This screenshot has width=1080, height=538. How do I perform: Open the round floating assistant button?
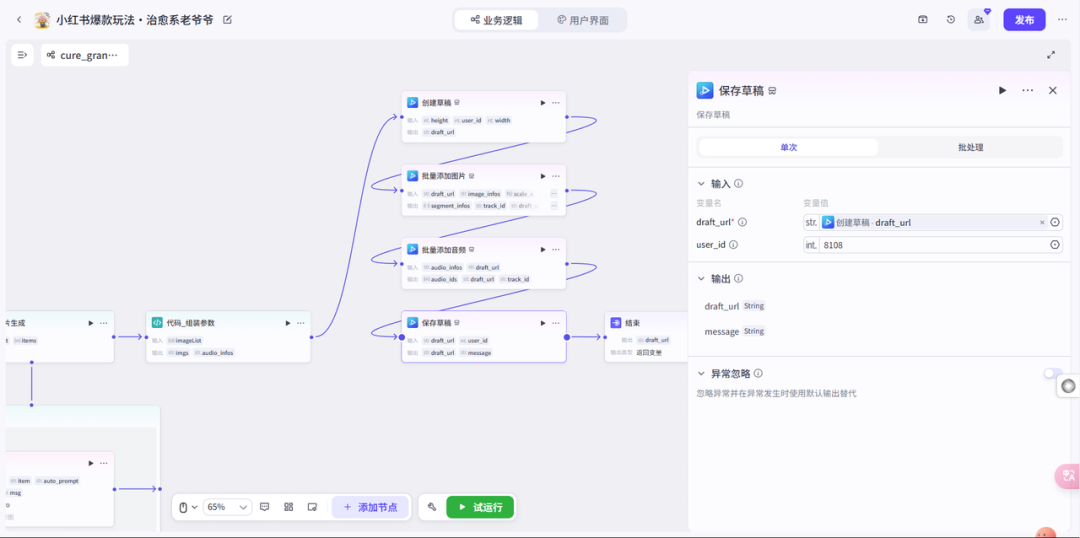[1068, 386]
